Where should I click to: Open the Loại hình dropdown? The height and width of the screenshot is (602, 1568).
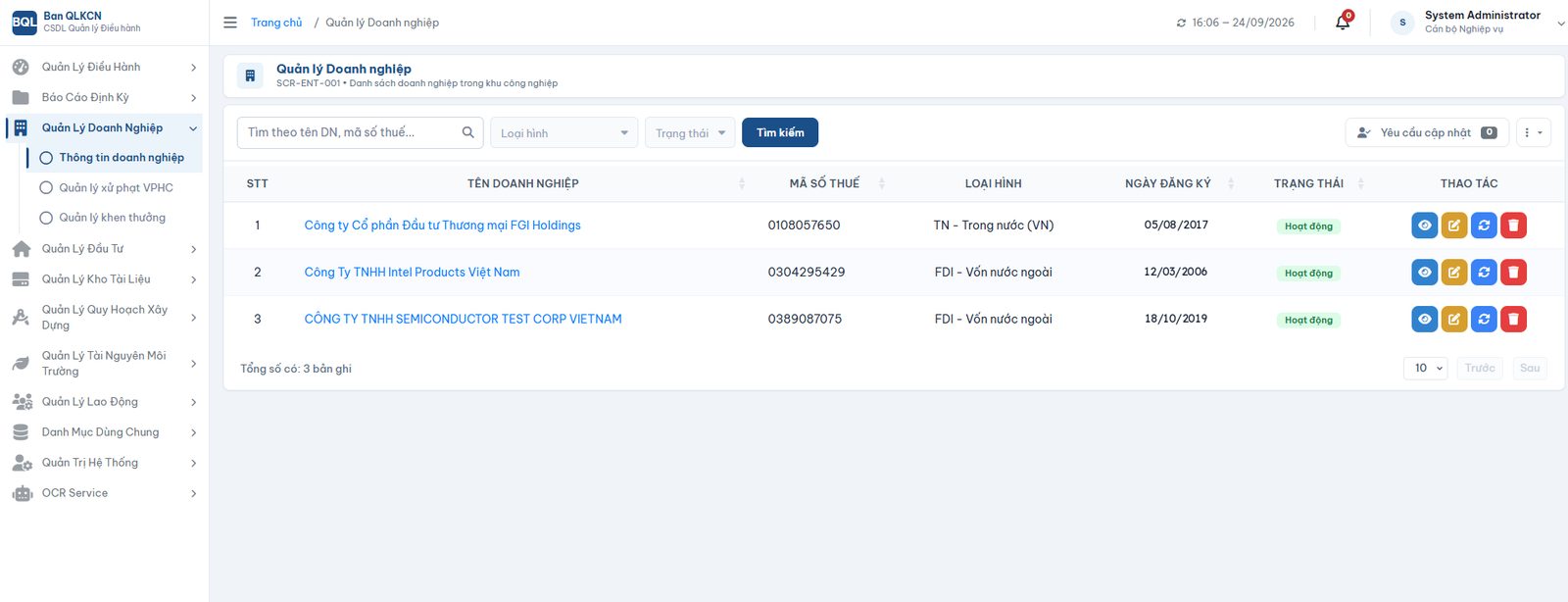pos(563,133)
